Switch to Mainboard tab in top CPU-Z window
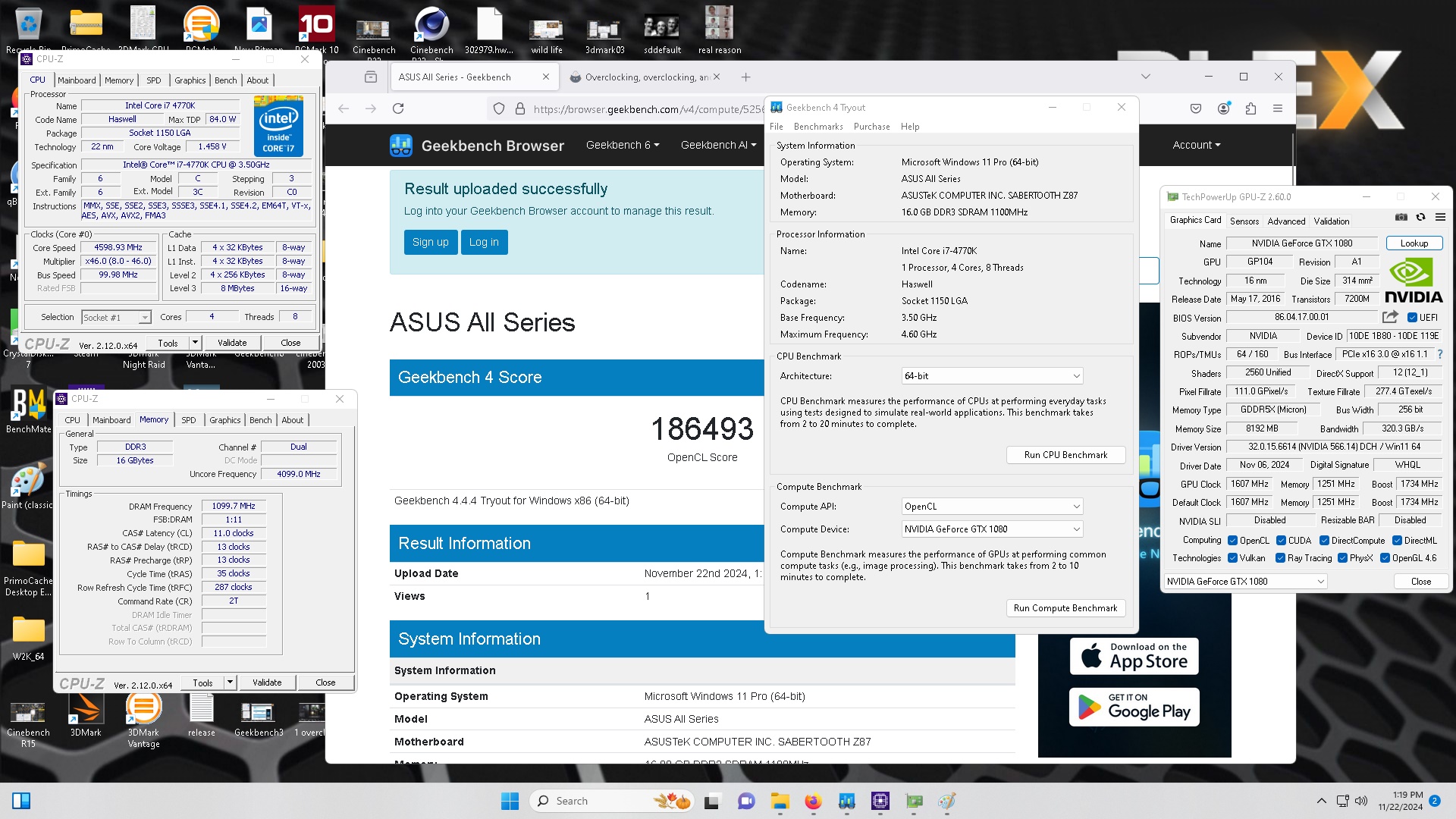This screenshot has width=1456, height=819. click(77, 80)
